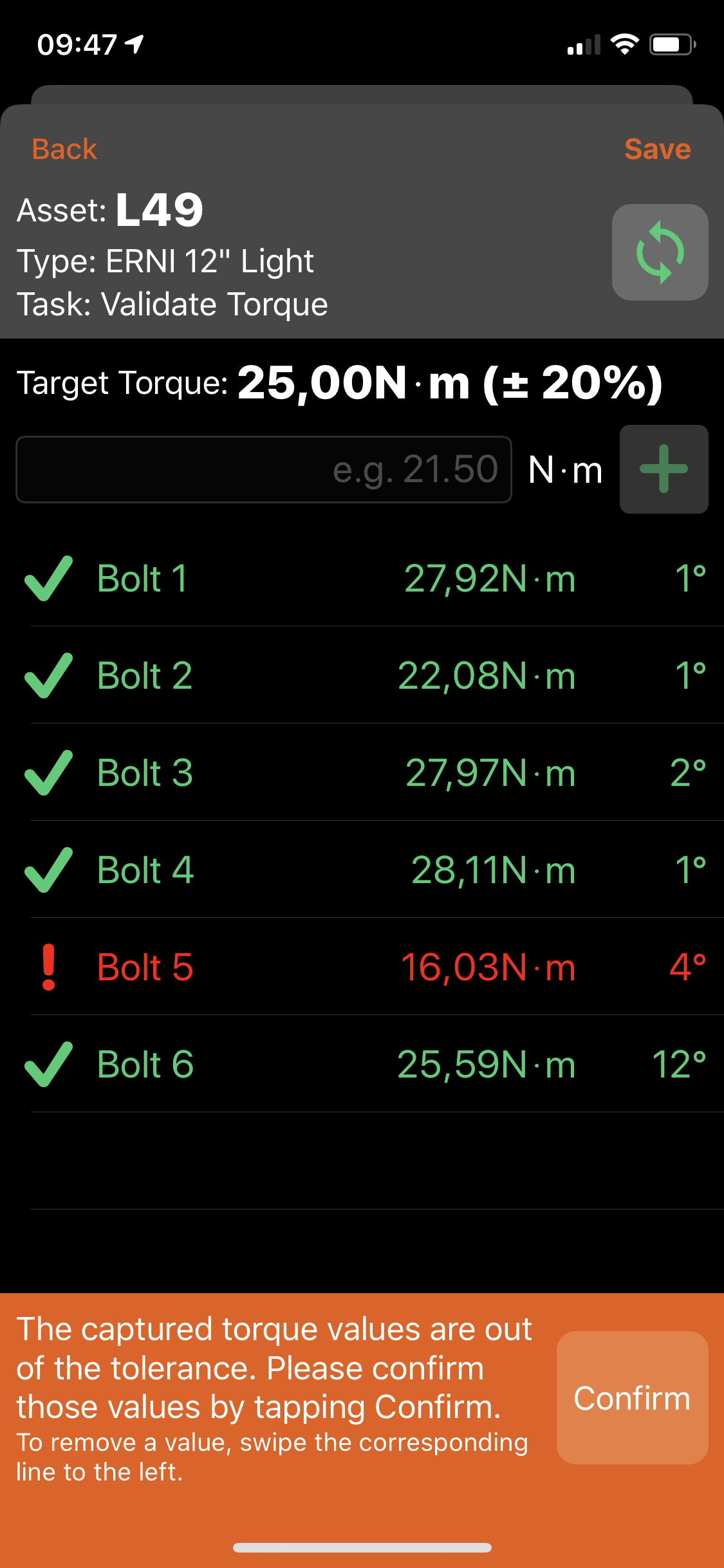724x1568 pixels.
Task: Tap the home indicator bar
Action: click(362, 1547)
